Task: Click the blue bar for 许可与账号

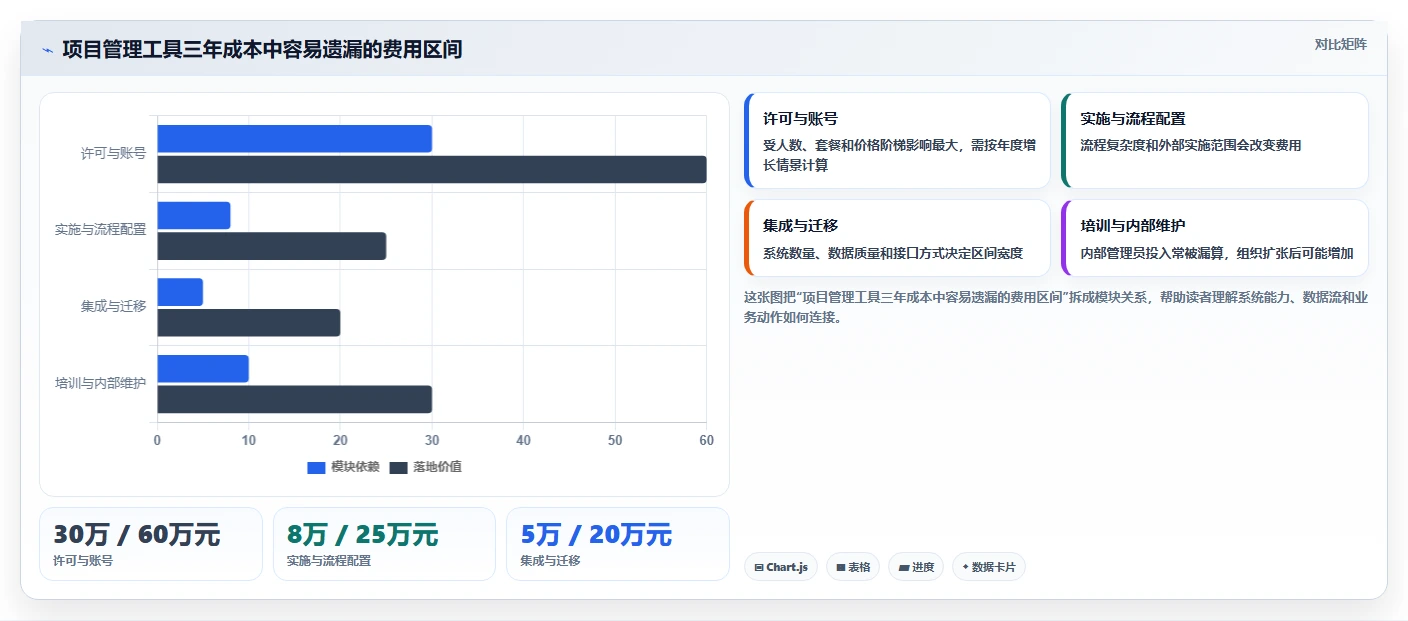Action: [x=294, y=139]
